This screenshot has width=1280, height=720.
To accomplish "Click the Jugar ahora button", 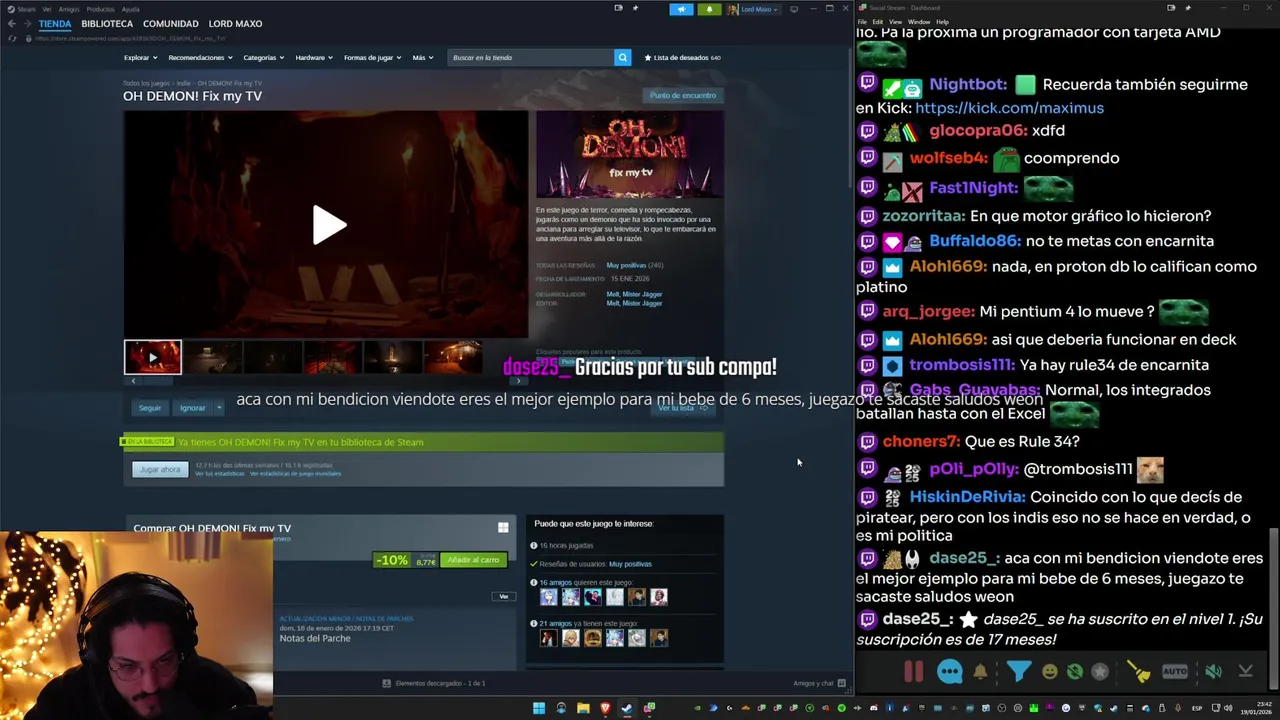I will [x=160, y=469].
